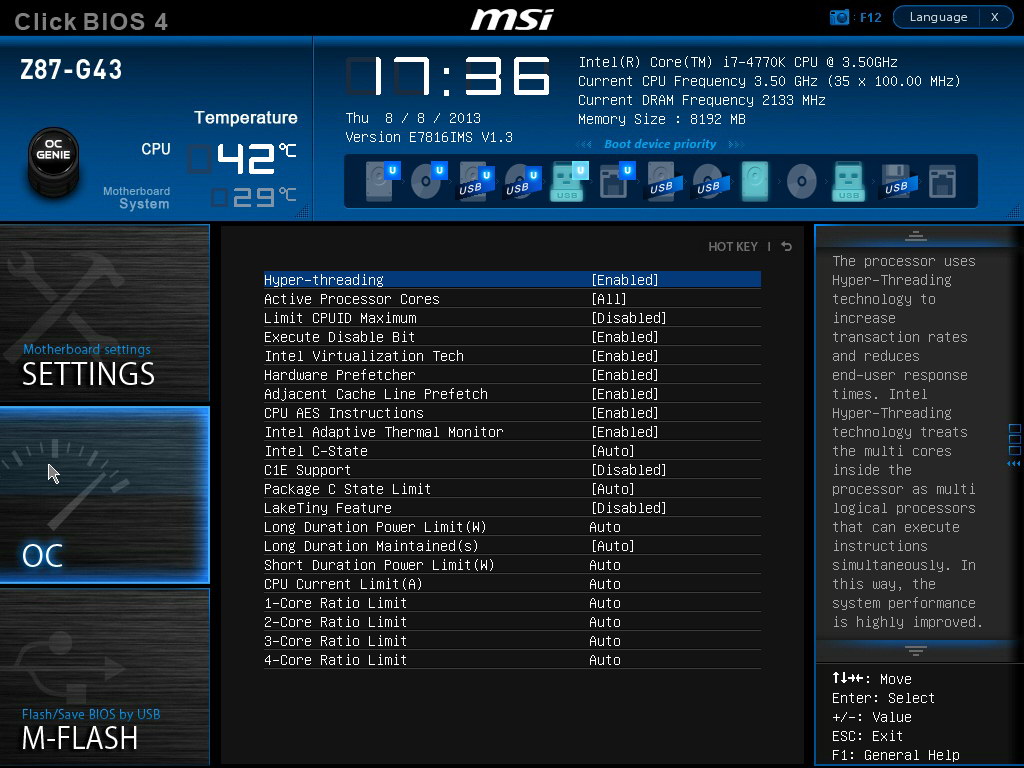
Task: Click the small arrows on help panel edge
Action: click(x=1014, y=464)
